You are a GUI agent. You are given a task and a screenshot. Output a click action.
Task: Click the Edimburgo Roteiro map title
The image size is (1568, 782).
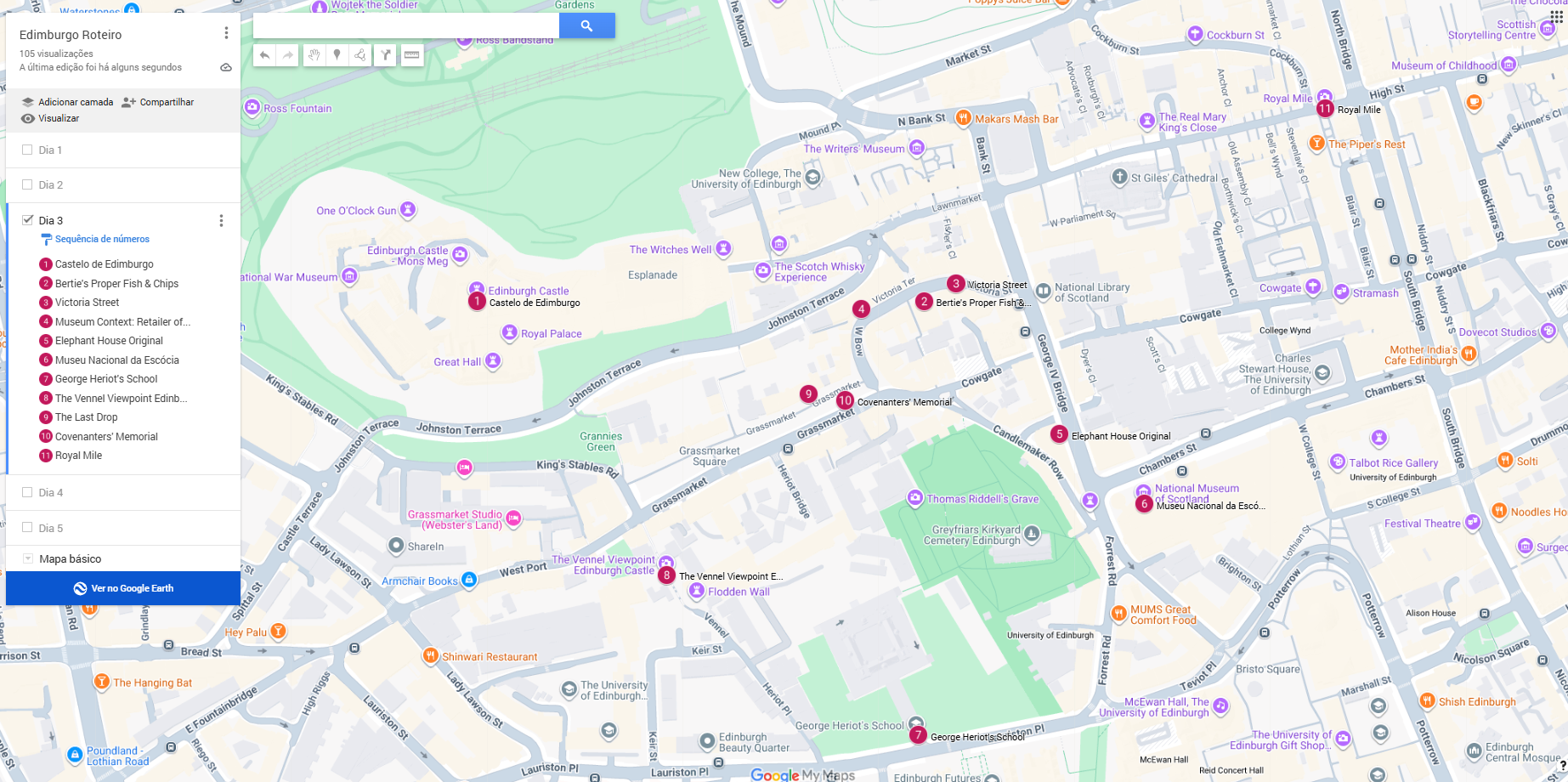[71, 35]
